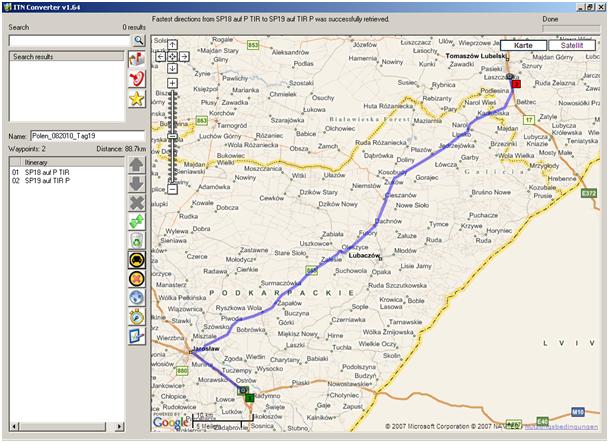Image resolution: width=609 pixels, height=443 pixels.
Task: Click the Itinerary column header
Action: point(74,162)
